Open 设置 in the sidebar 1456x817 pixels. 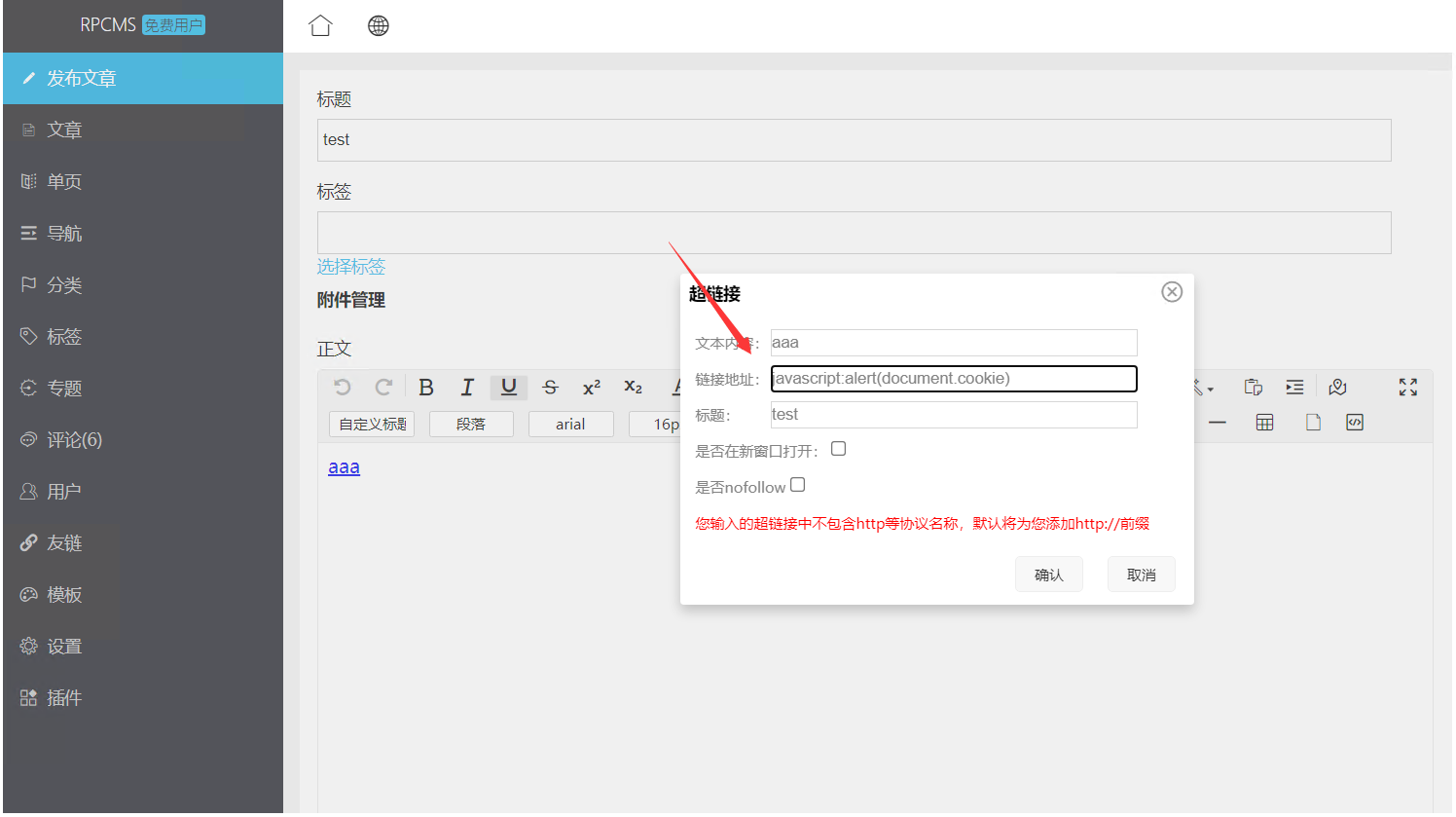[x=143, y=647]
